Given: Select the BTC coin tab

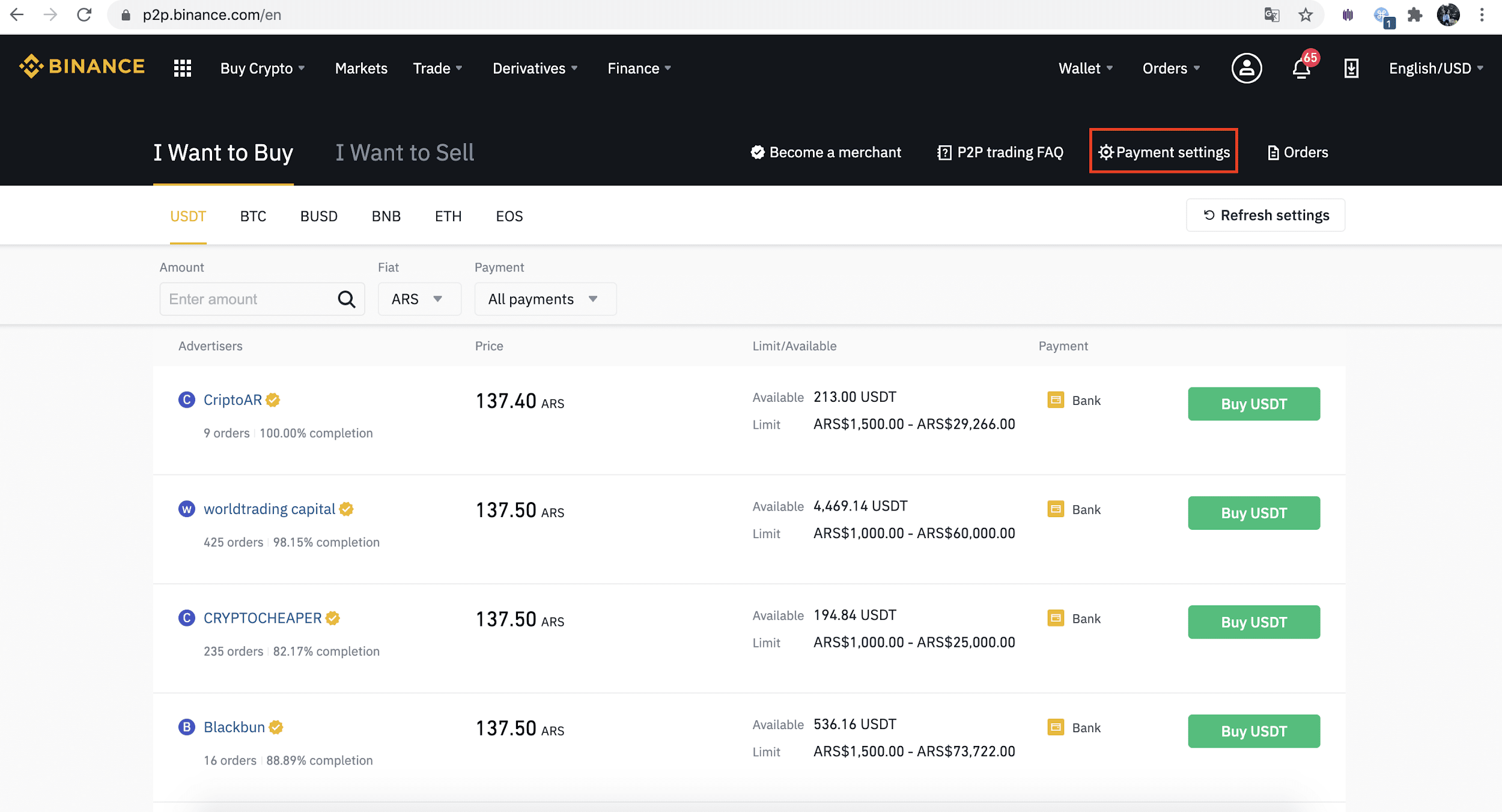Looking at the screenshot, I should click(x=253, y=216).
